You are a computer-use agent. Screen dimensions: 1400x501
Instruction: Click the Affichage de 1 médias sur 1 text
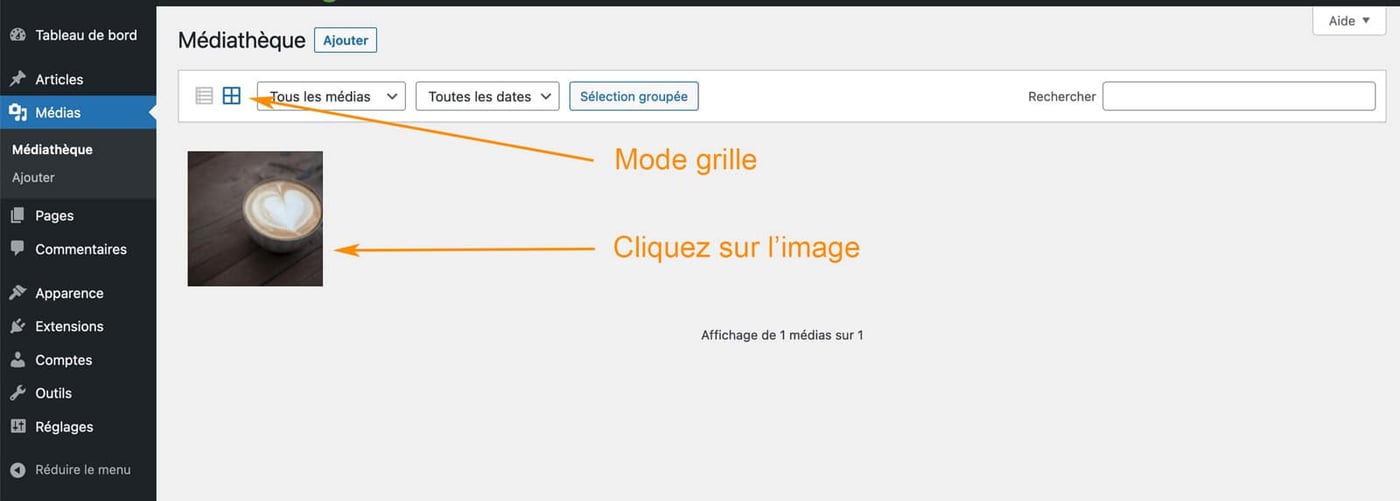point(782,335)
